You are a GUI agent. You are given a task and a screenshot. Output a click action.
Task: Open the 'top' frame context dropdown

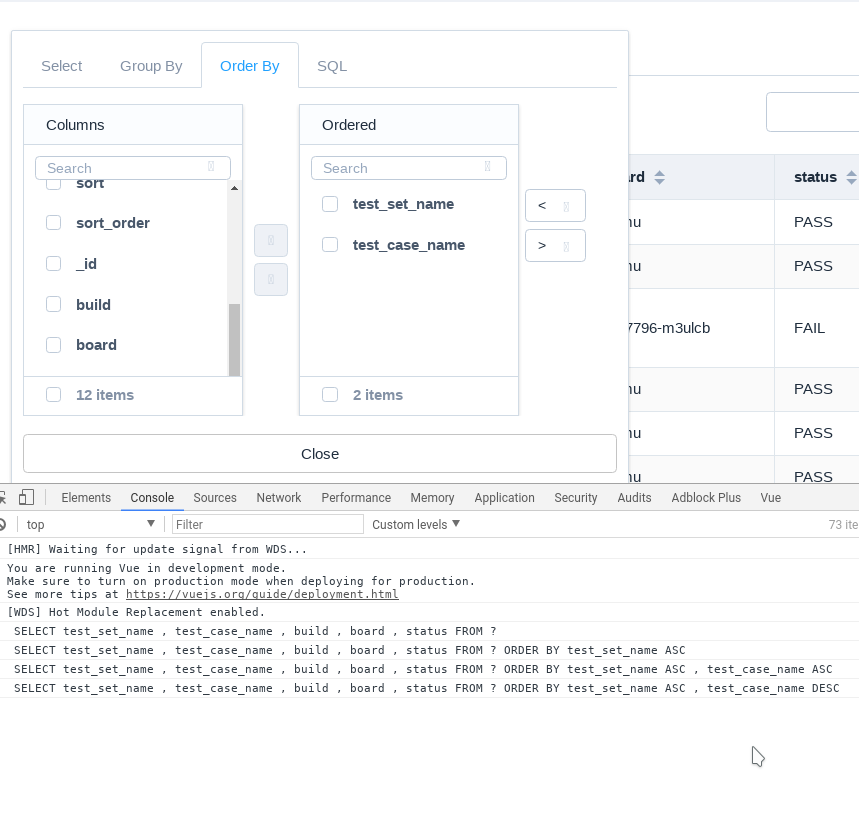tap(90, 524)
